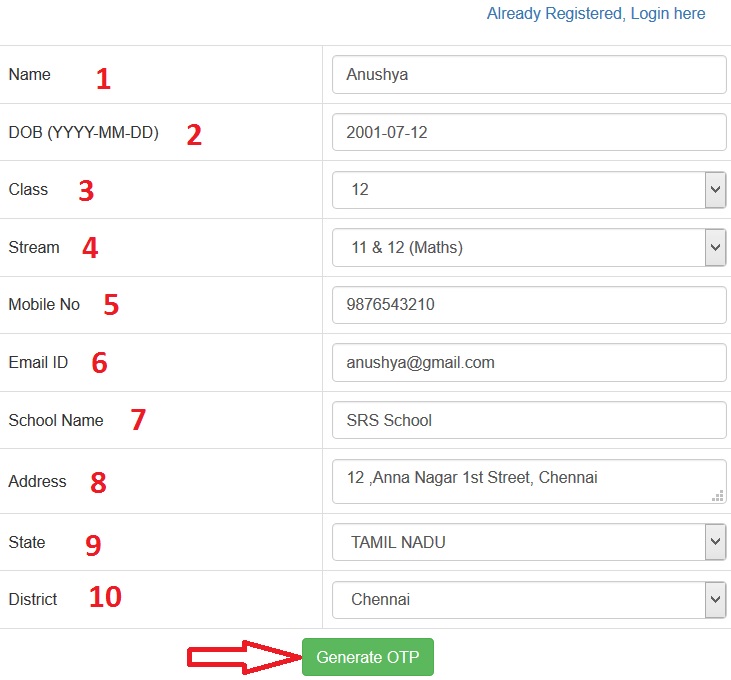The image size is (731, 680).
Task: Focus the DOB field showing 2001-07-12
Action: pos(528,132)
